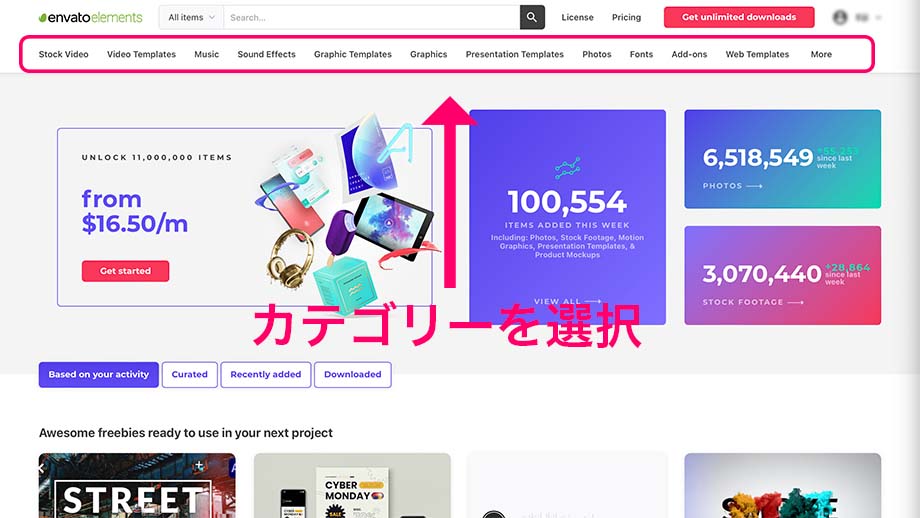Viewport: 920px width, 518px height.
Task: Open the 6,518,549 Photos card
Action: point(783,159)
